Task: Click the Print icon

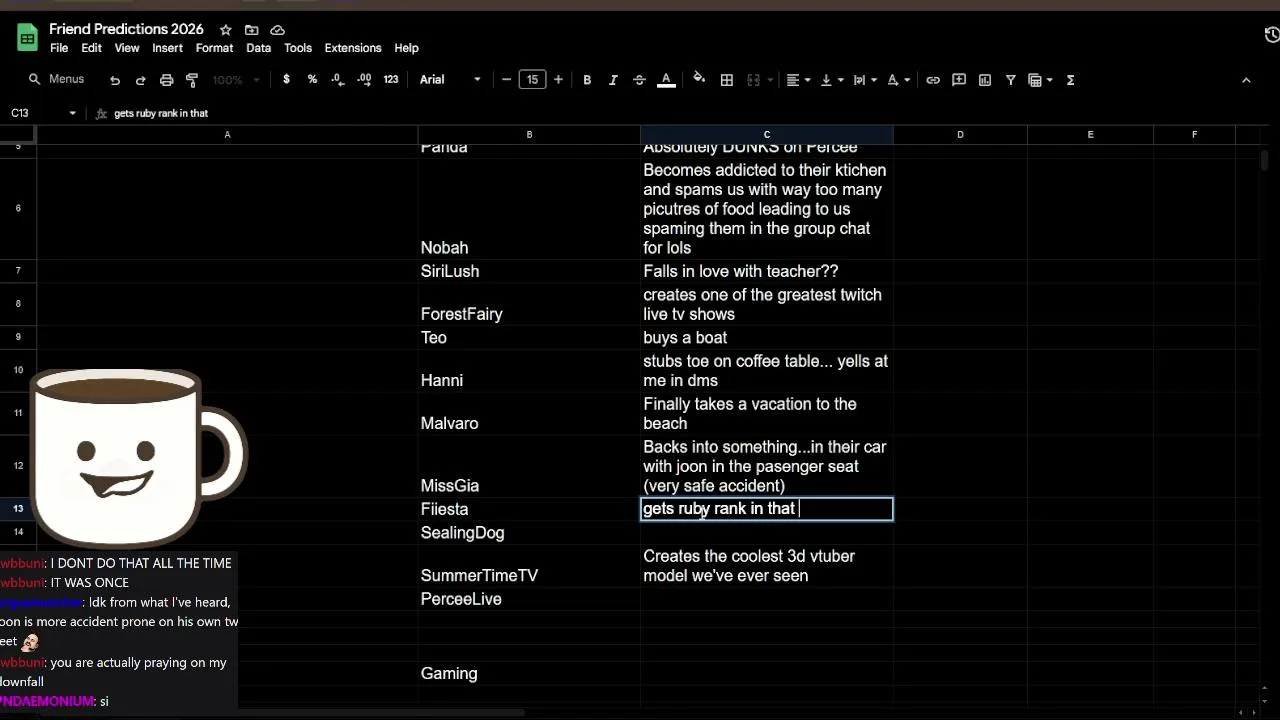Action: 166,80
